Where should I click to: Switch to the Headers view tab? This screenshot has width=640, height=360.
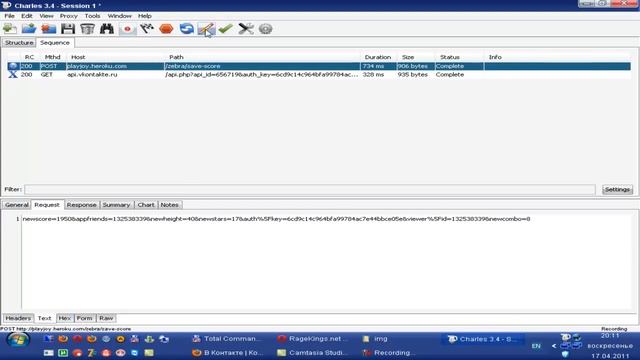click(x=18, y=318)
